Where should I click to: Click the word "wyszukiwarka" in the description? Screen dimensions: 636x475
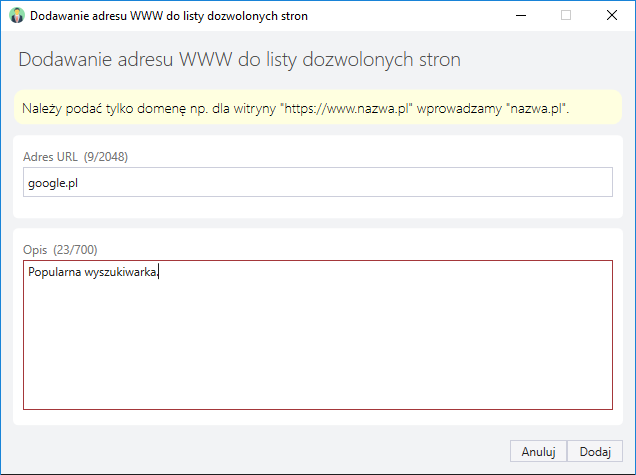[x=120, y=272]
